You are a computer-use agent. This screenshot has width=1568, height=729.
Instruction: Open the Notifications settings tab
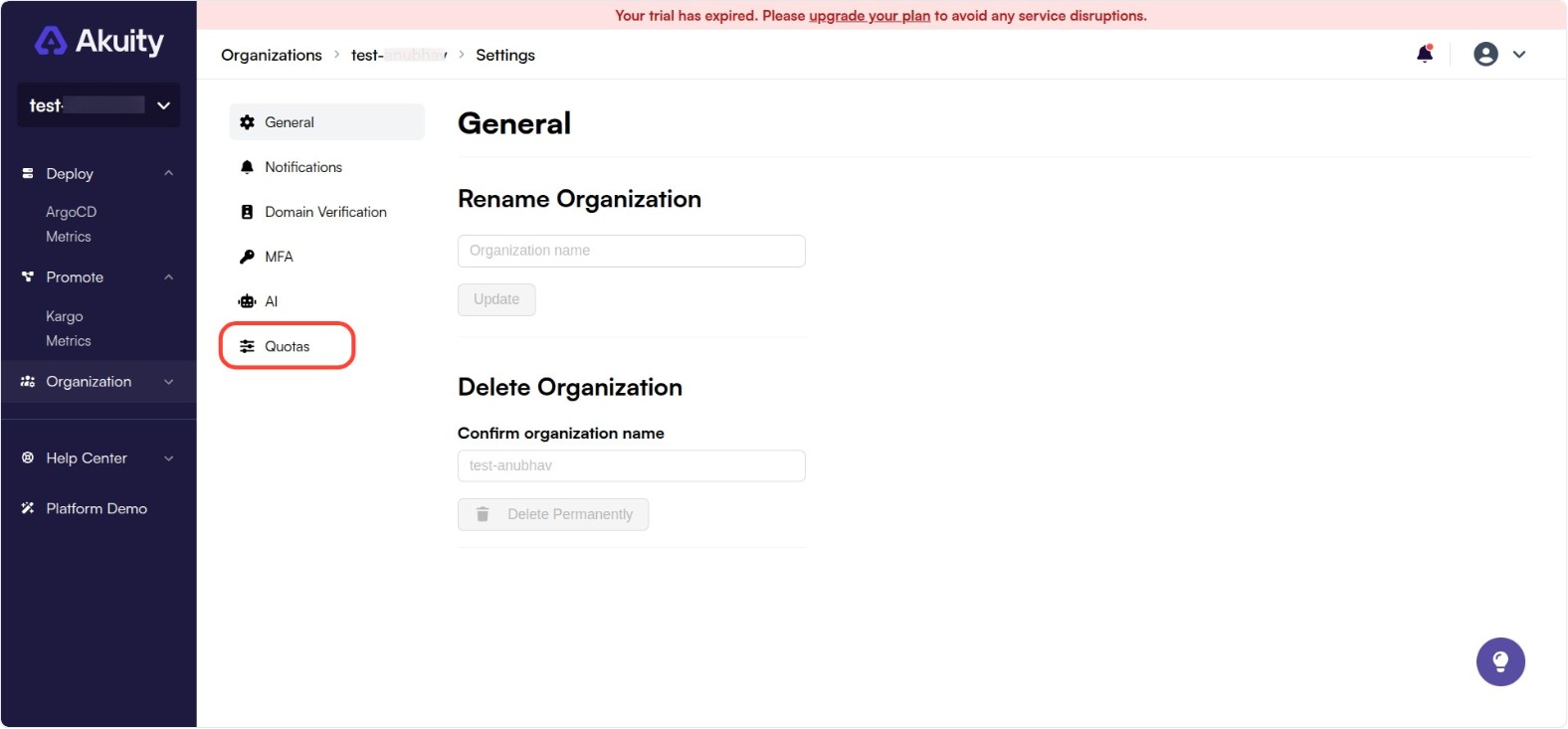303,167
